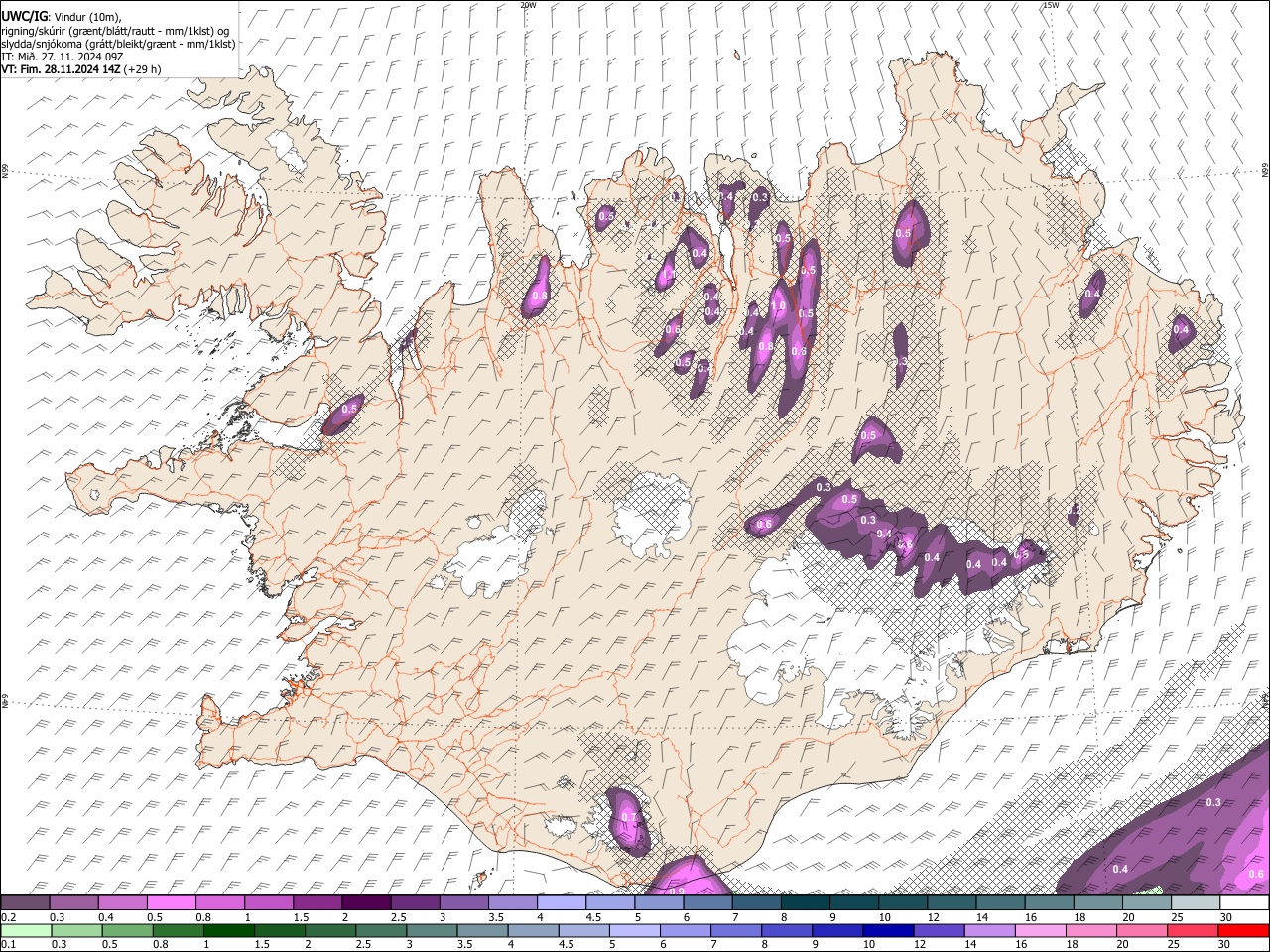Click the 'rigning/skúrir (grænt/blátt/rautt - mm/1klst) og' line
Screen dimensions: 1270x952
(x=115, y=31)
